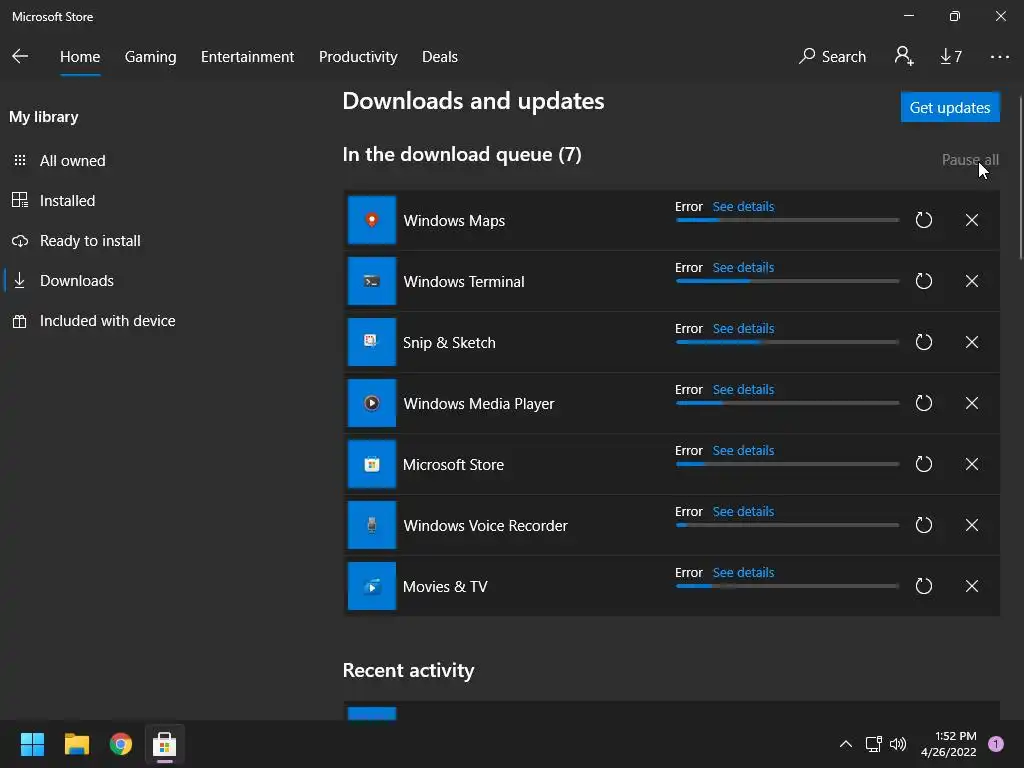Image resolution: width=1024 pixels, height=768 pixels.
Task: Open the account sign-in icon
Action: (x=904, y=56)
